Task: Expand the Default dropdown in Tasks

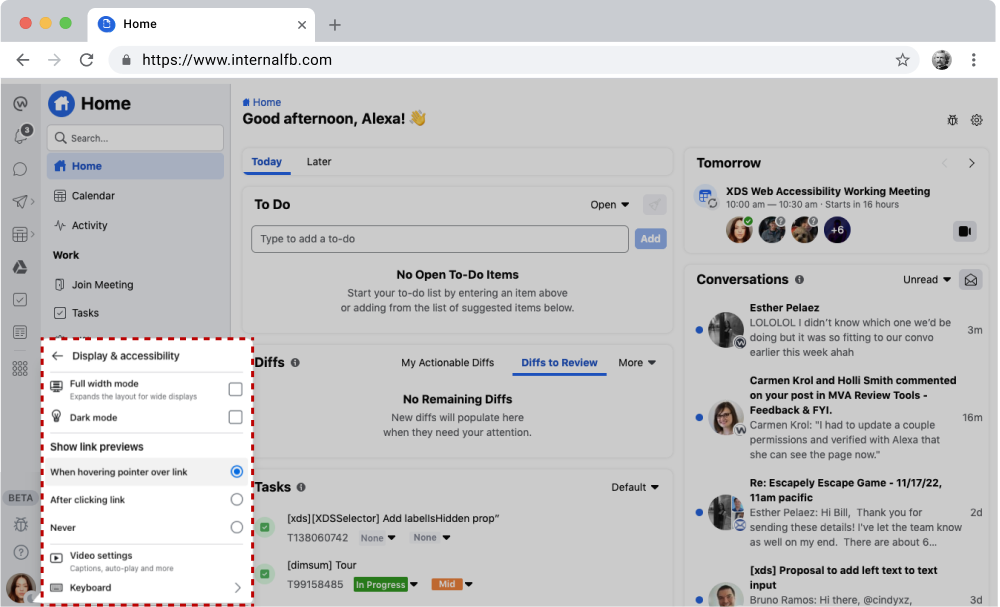Action: click(x=635, y=488)
